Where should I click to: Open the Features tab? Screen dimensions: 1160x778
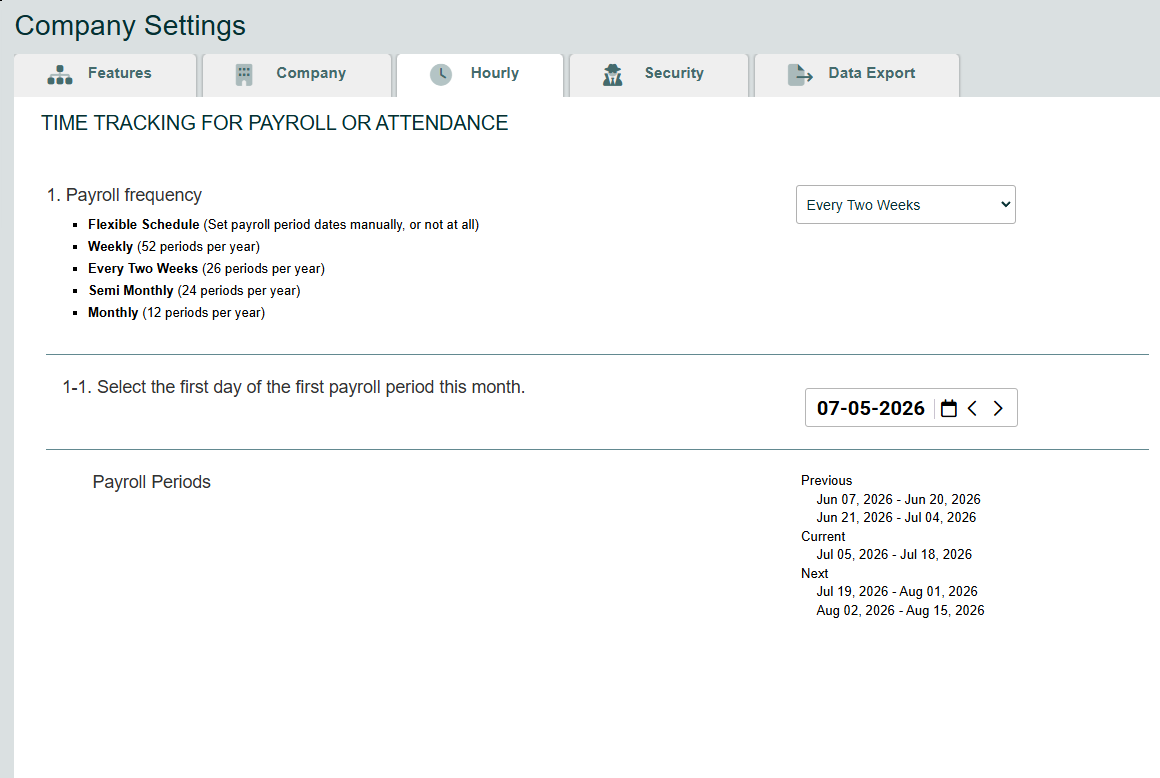pos(105,75)
